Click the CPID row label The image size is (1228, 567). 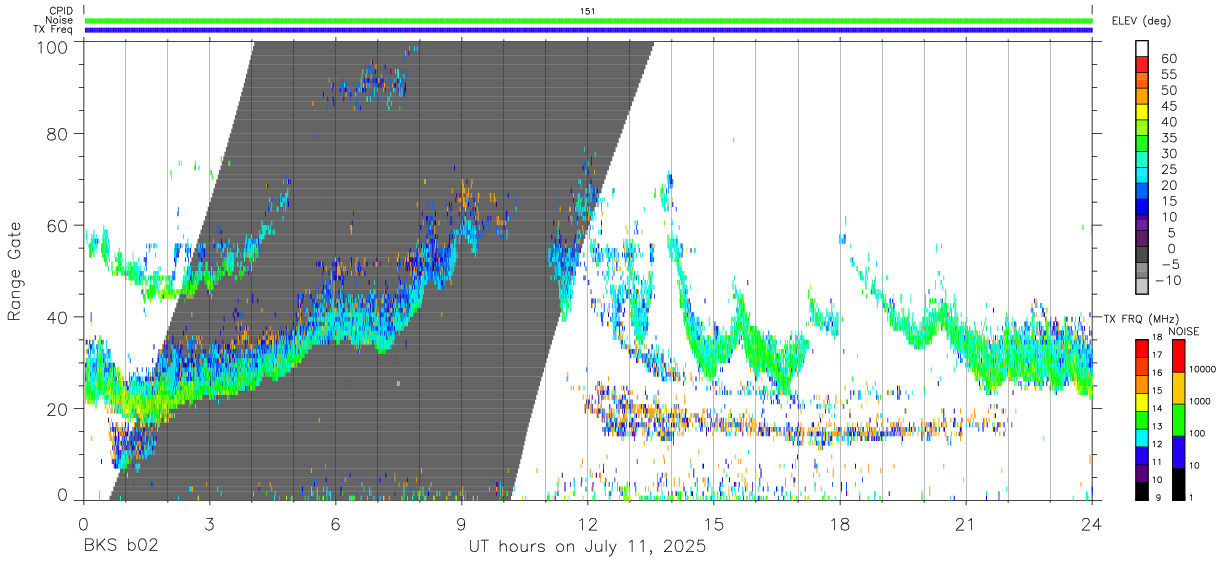click(60, 11)
